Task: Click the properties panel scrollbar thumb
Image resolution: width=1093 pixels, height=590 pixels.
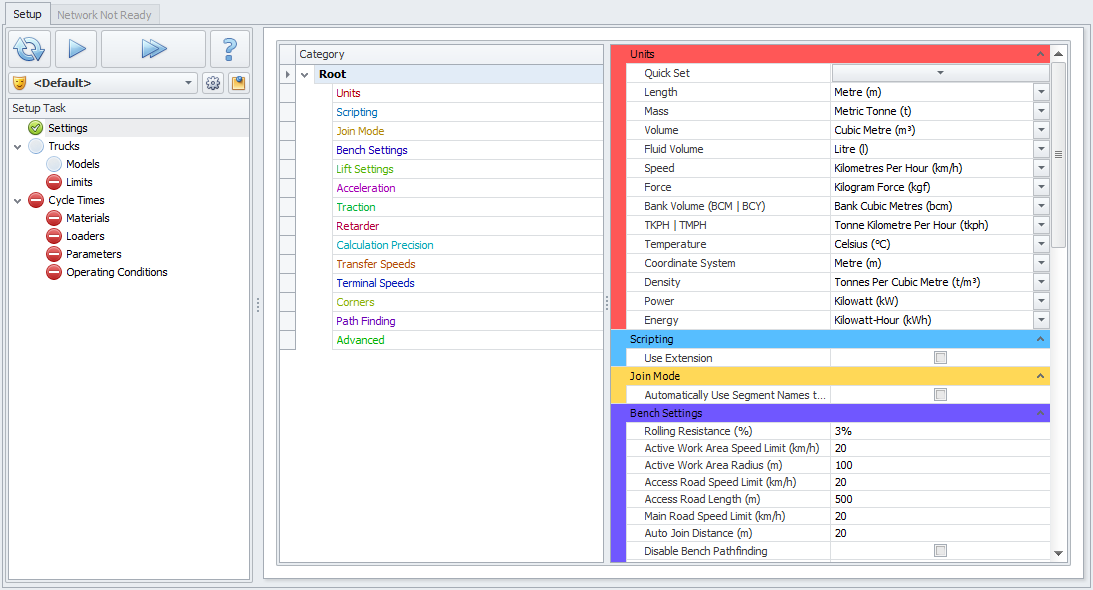Action: [1058, 155]
